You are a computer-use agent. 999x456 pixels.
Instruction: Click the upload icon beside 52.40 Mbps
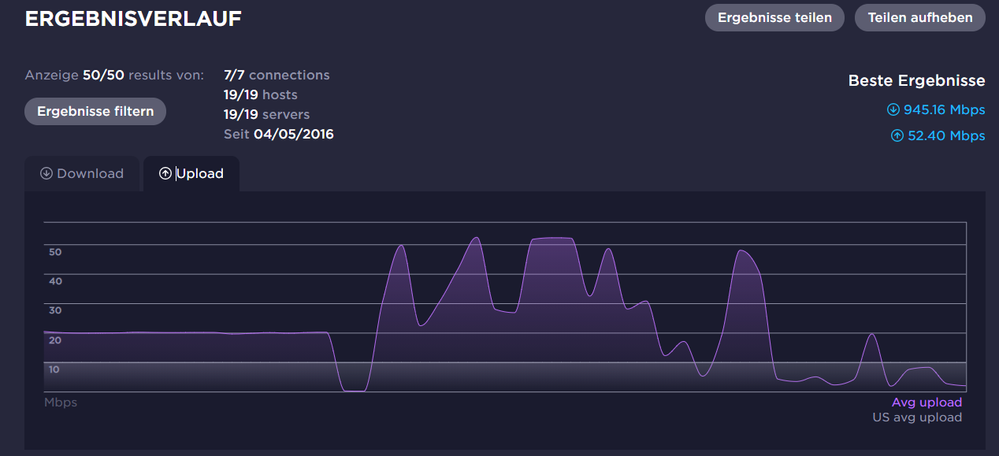(897, 136)
